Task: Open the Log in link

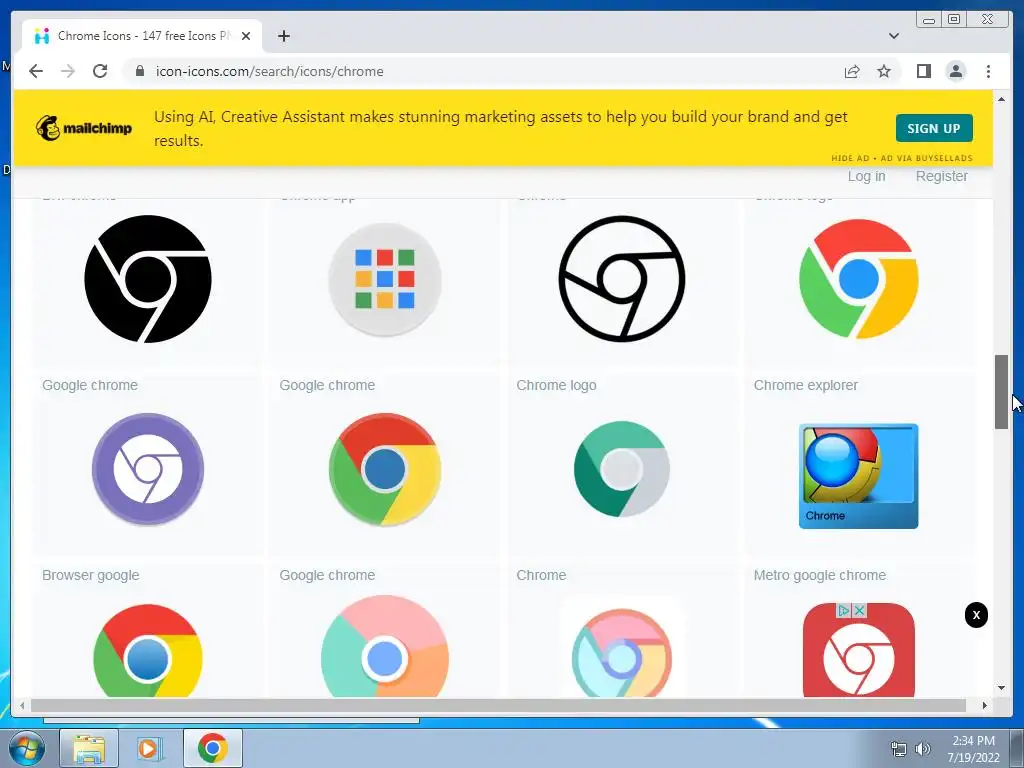Action: pos(866,176)
